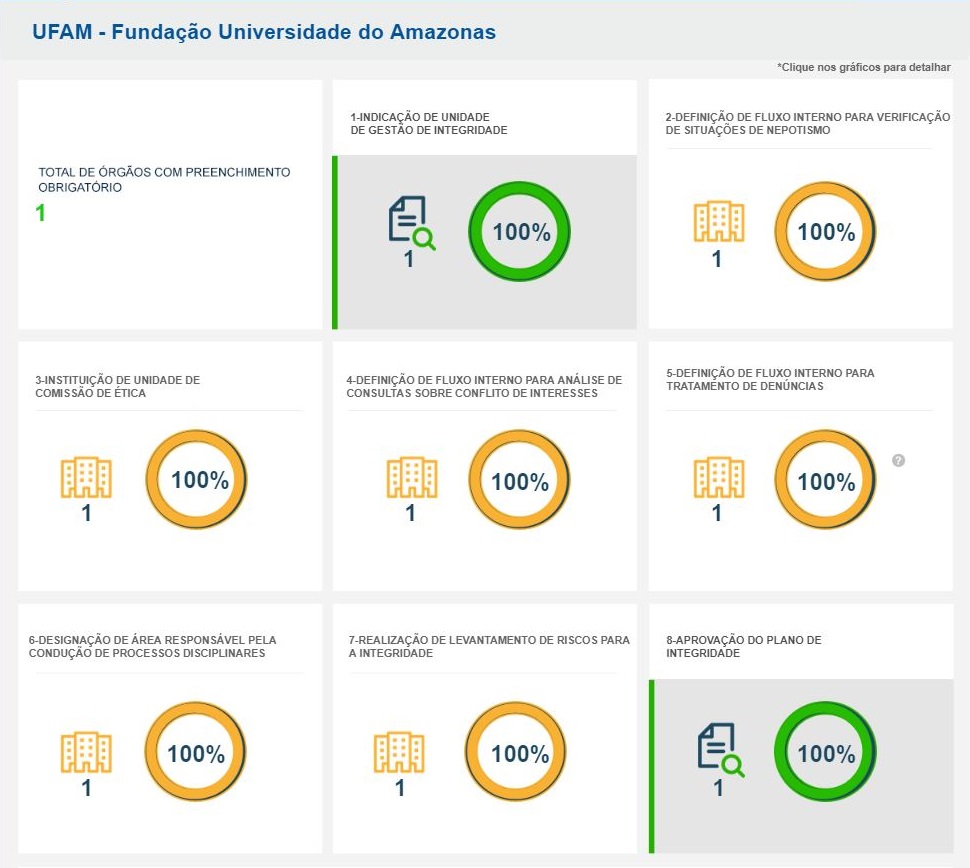Click title '4-Definição de Fluxo Interno' Conflito de Interesses

(484, 386)
